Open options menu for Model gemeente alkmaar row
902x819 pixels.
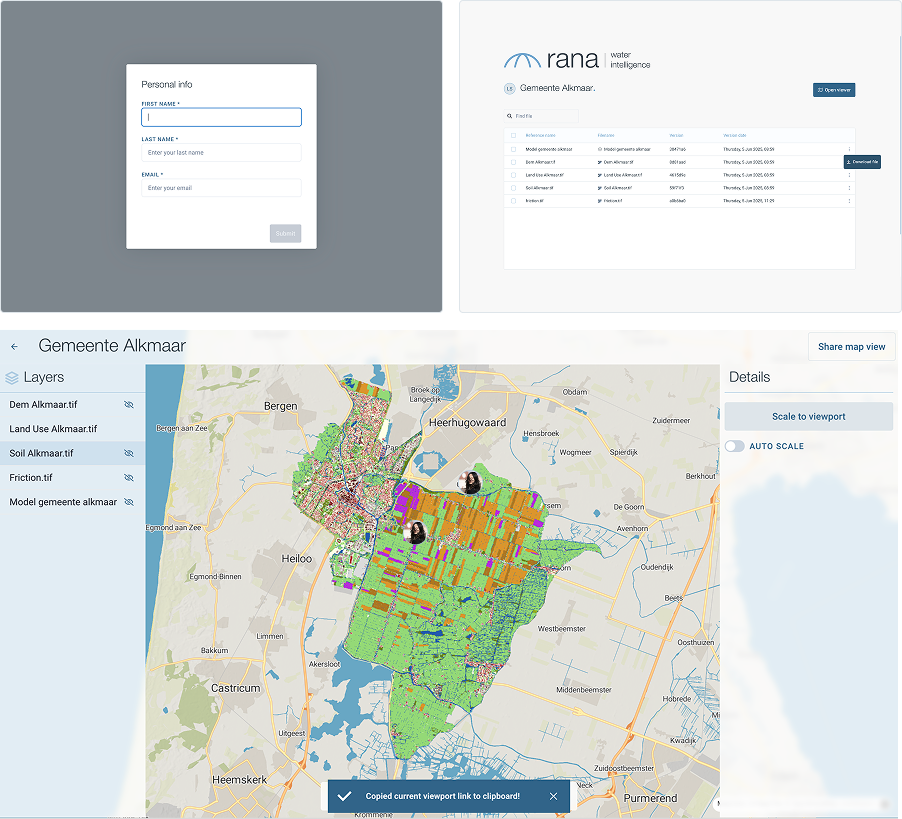[x=849, y=149]
